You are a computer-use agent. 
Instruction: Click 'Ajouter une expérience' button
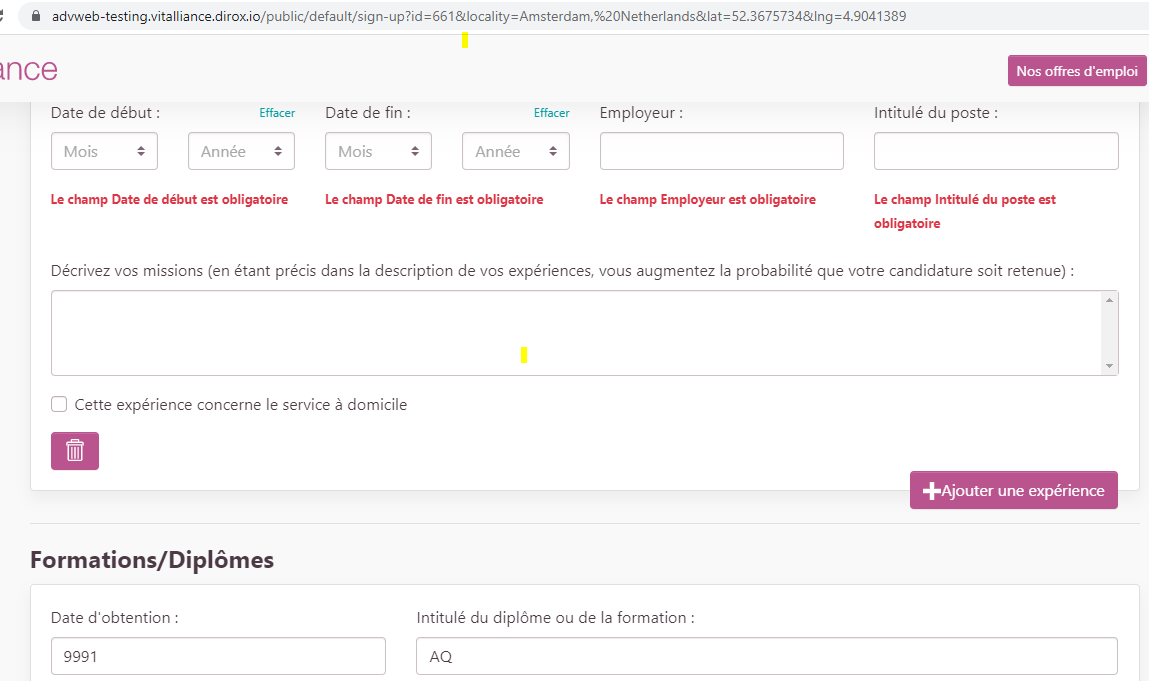[1013, 490]
